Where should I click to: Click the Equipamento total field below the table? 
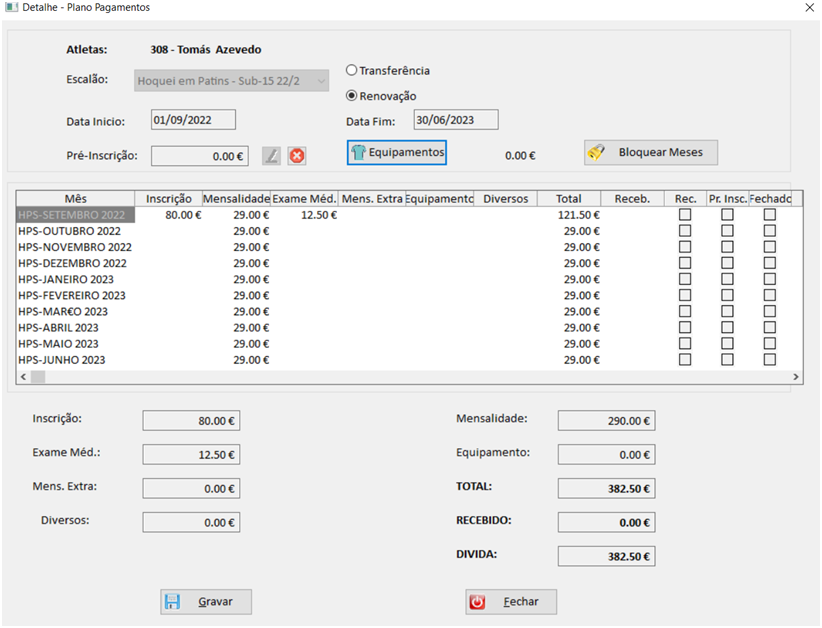pos(607,454)
